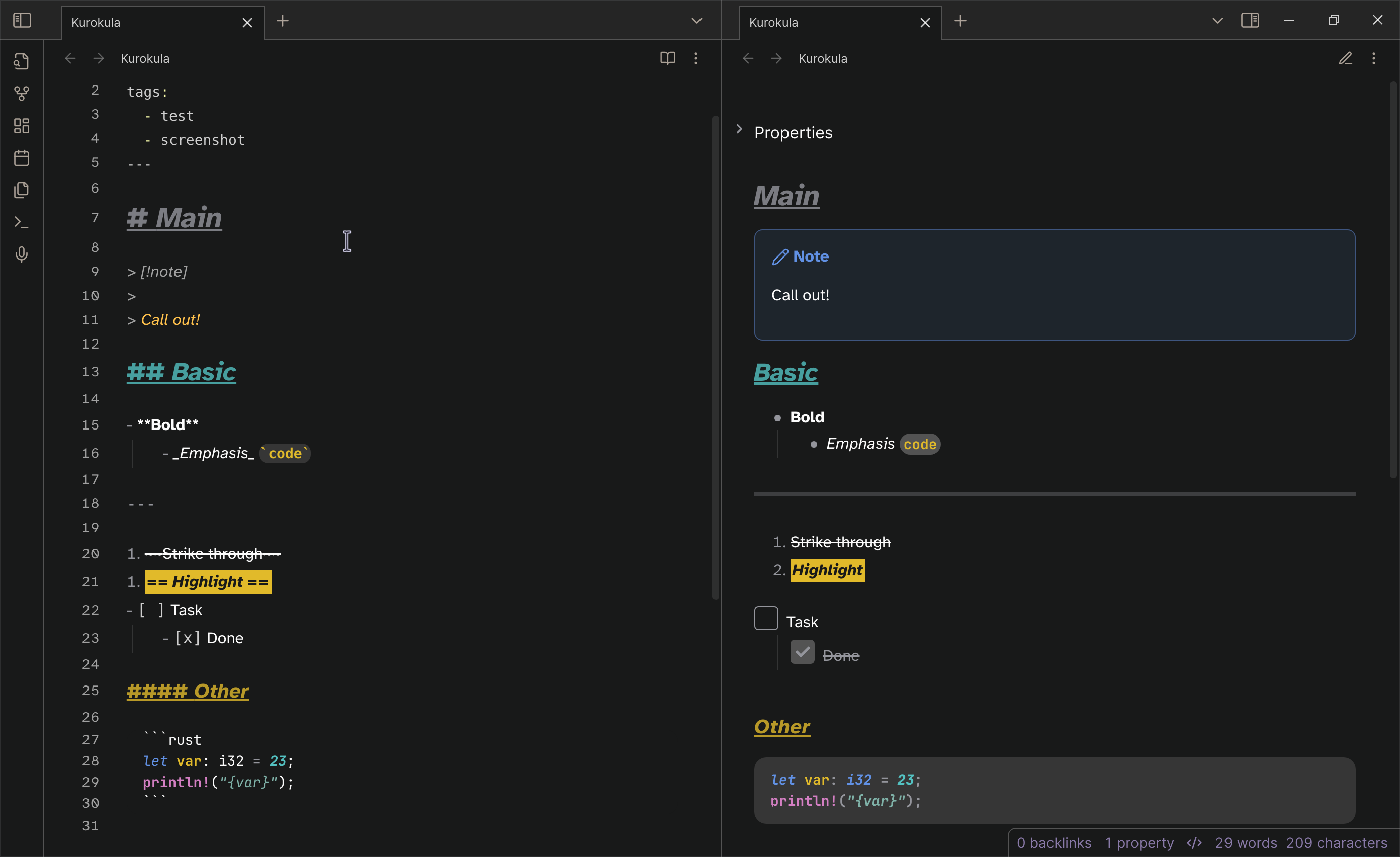
Task: Add a new tab in right pane
Action: [x=960, y=21]
